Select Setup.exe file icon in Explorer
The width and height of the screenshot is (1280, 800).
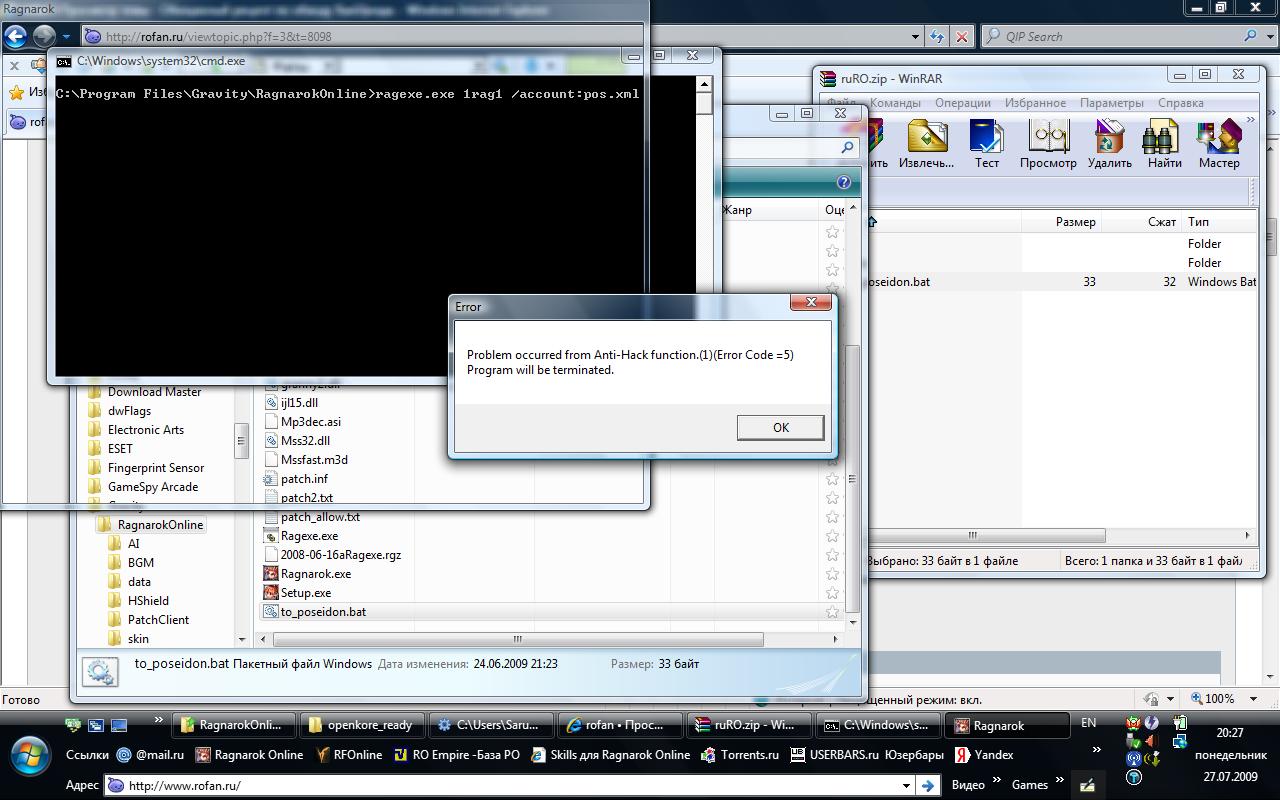(x=271, y=593)
